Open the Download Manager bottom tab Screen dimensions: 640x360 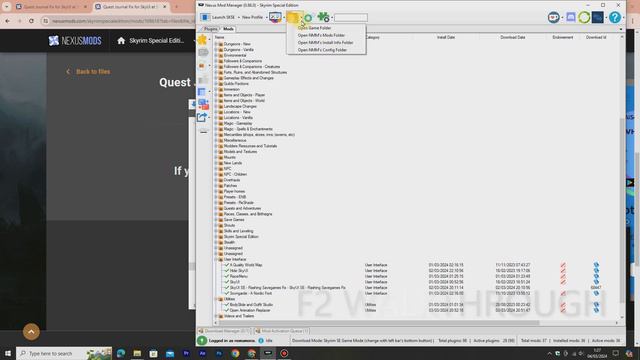point(224,331)
